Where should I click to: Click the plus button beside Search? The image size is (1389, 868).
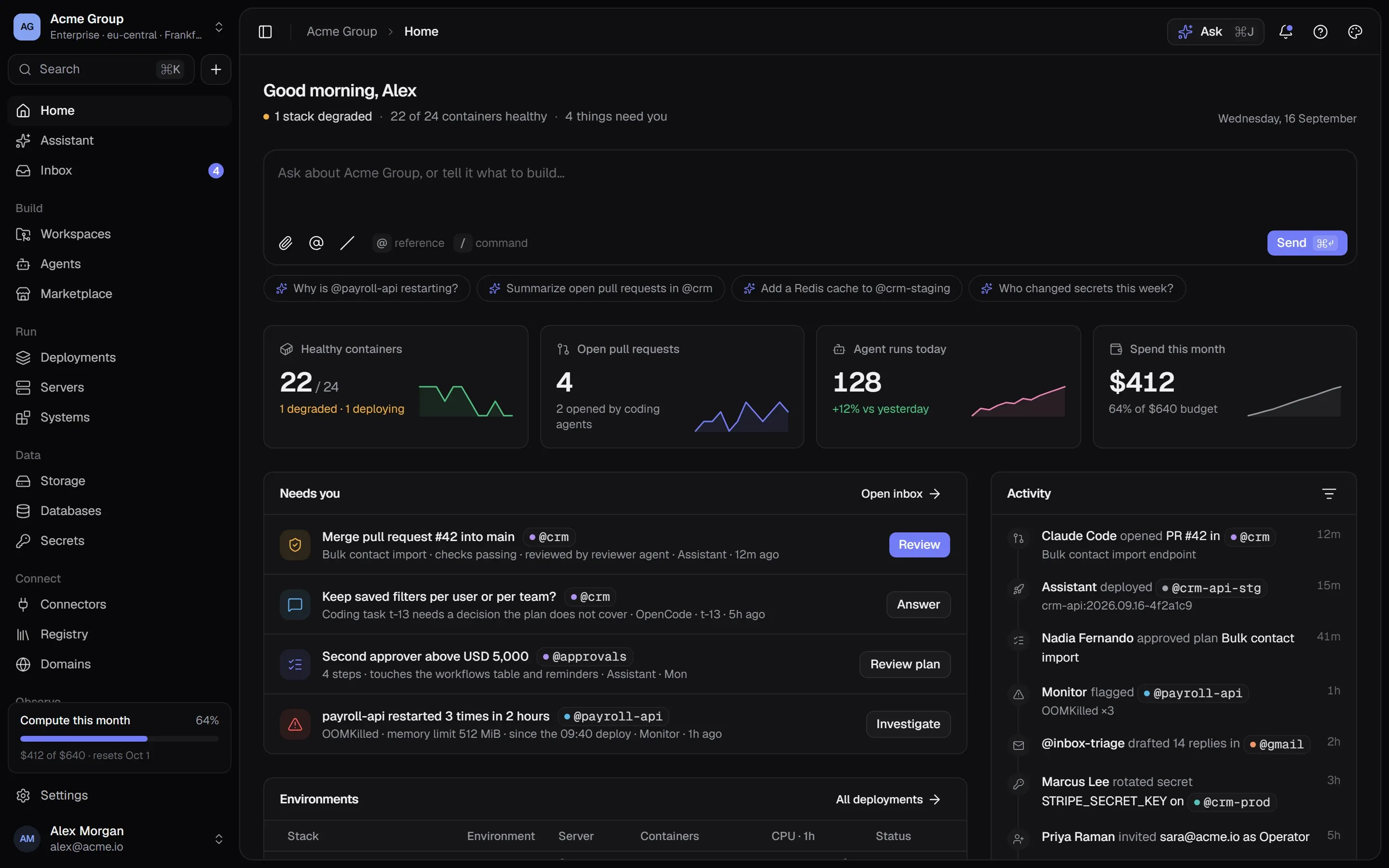[x=216, y=69]
